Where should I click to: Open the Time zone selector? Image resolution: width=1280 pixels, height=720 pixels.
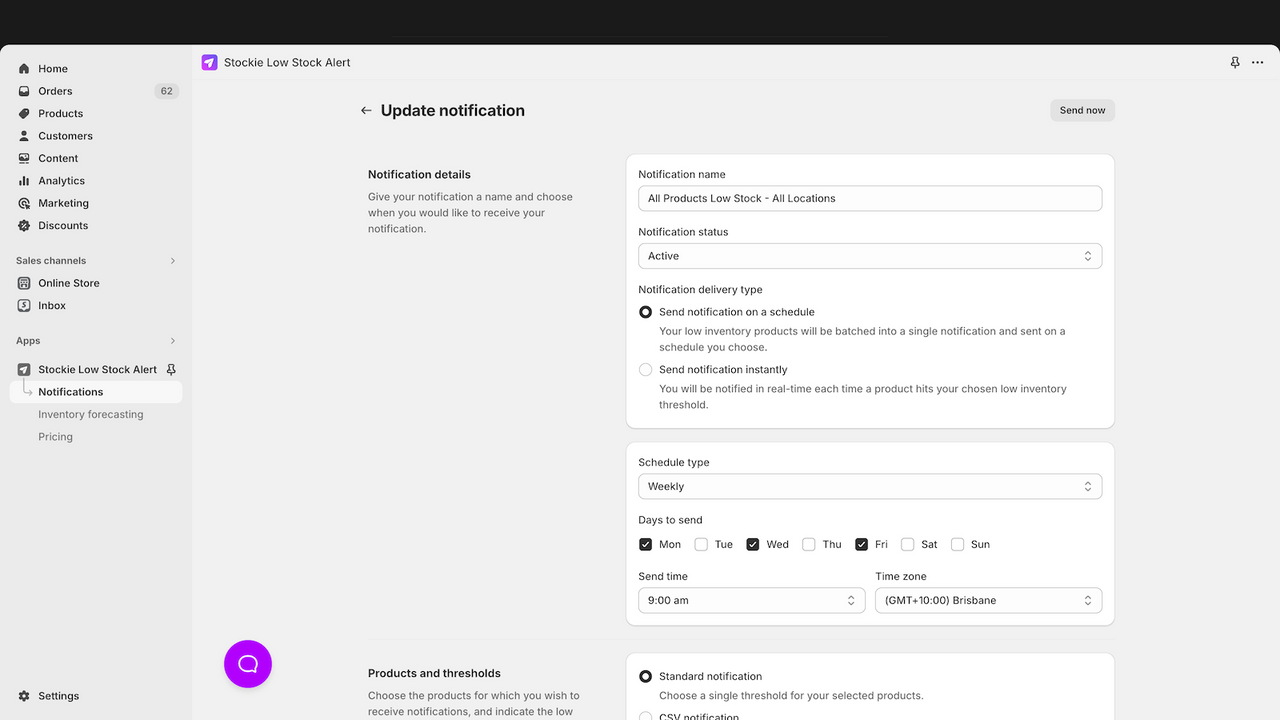(988, 600)
